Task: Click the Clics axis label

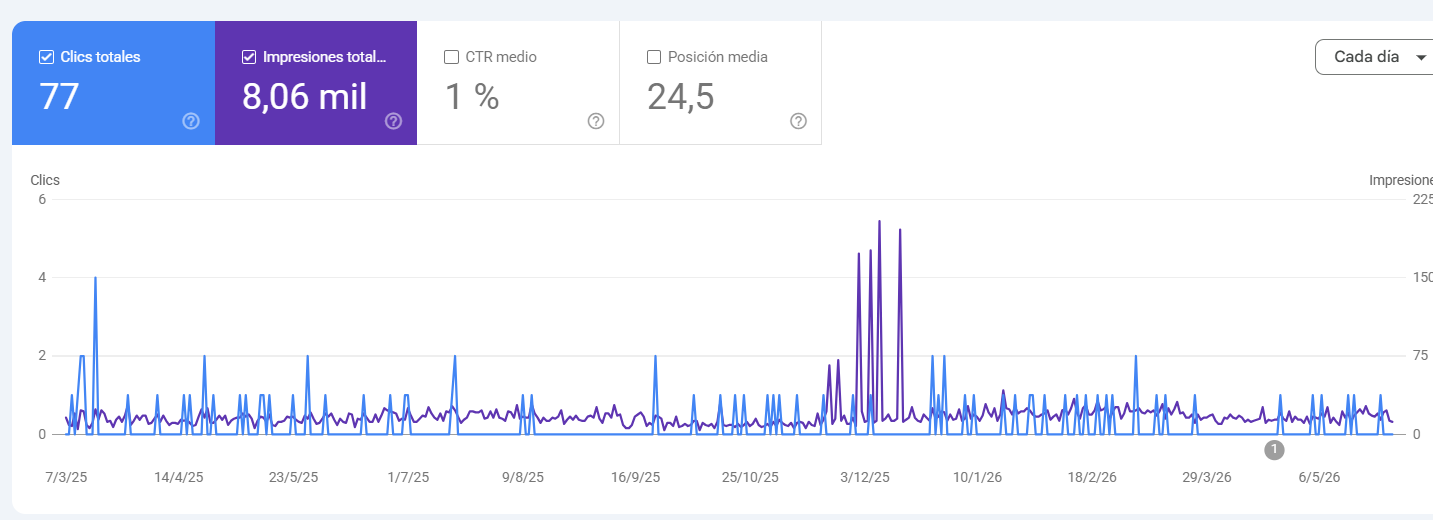Action: pyautogui.click(x=45, y=180)
